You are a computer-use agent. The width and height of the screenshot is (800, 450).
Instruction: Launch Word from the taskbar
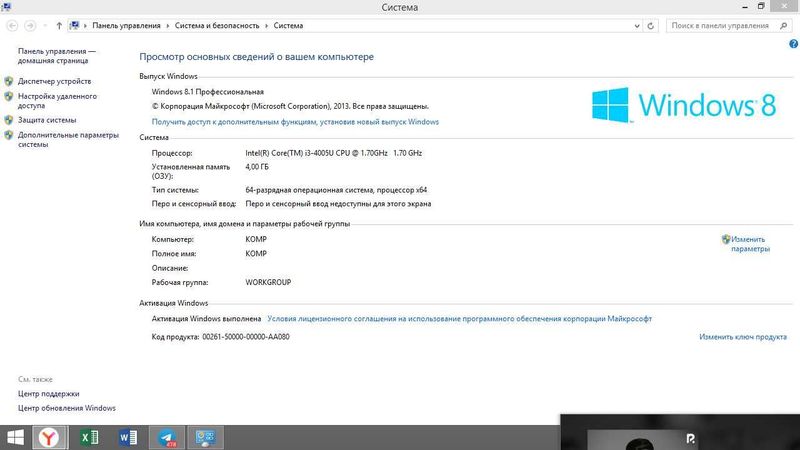coord(128,437)
